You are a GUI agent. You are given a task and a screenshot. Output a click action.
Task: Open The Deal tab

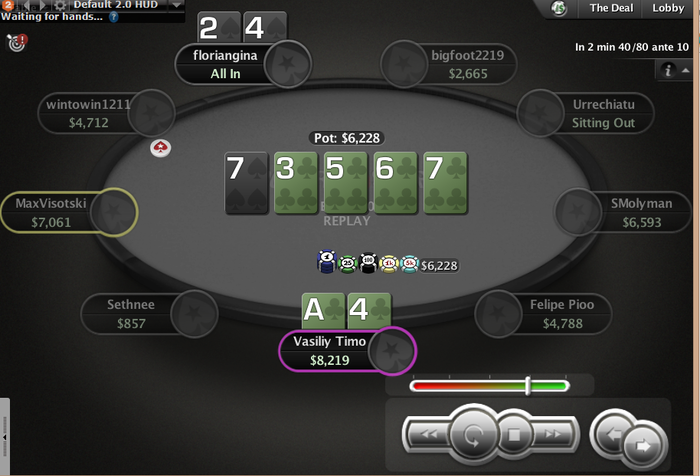coord(611,8)
